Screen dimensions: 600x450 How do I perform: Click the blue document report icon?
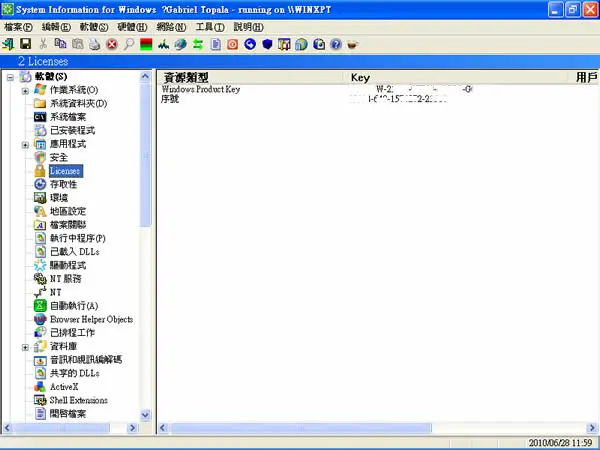pos(215,44)
